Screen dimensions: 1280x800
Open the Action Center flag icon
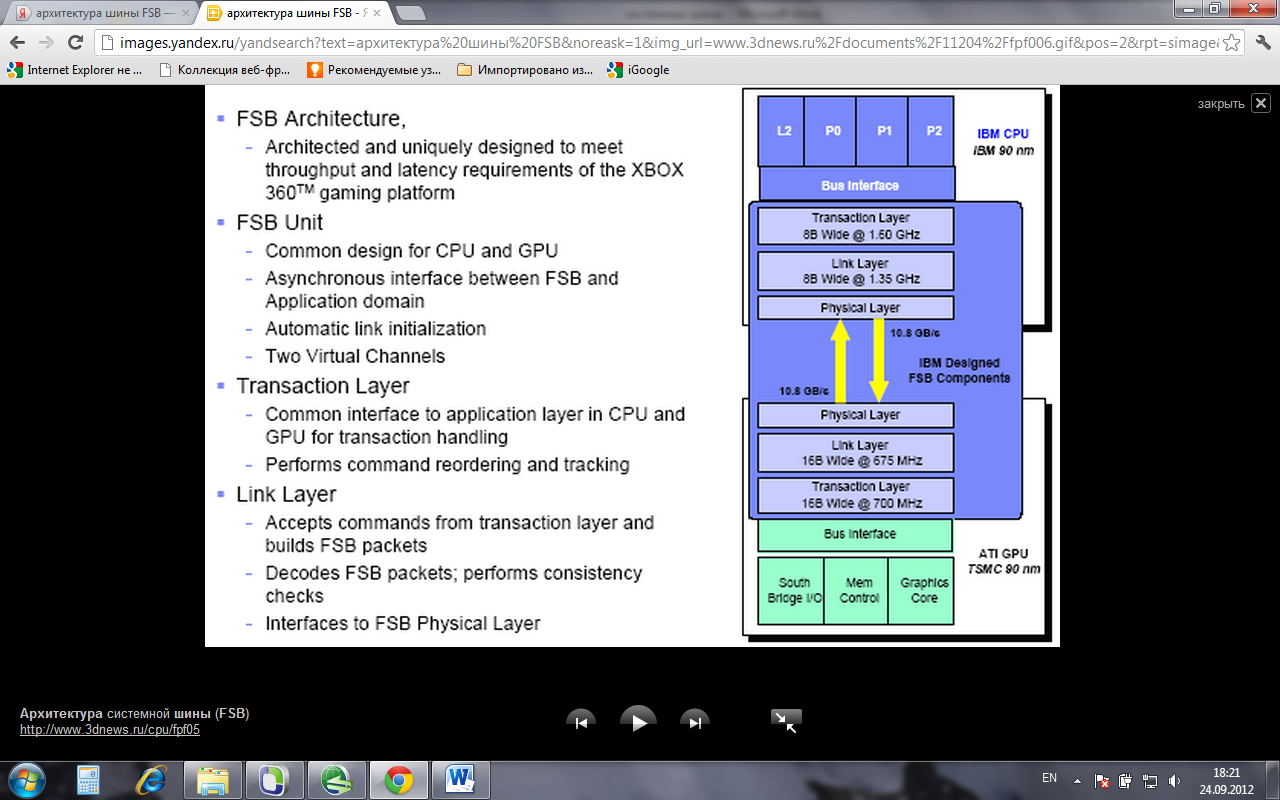[x=1102, y=780]
